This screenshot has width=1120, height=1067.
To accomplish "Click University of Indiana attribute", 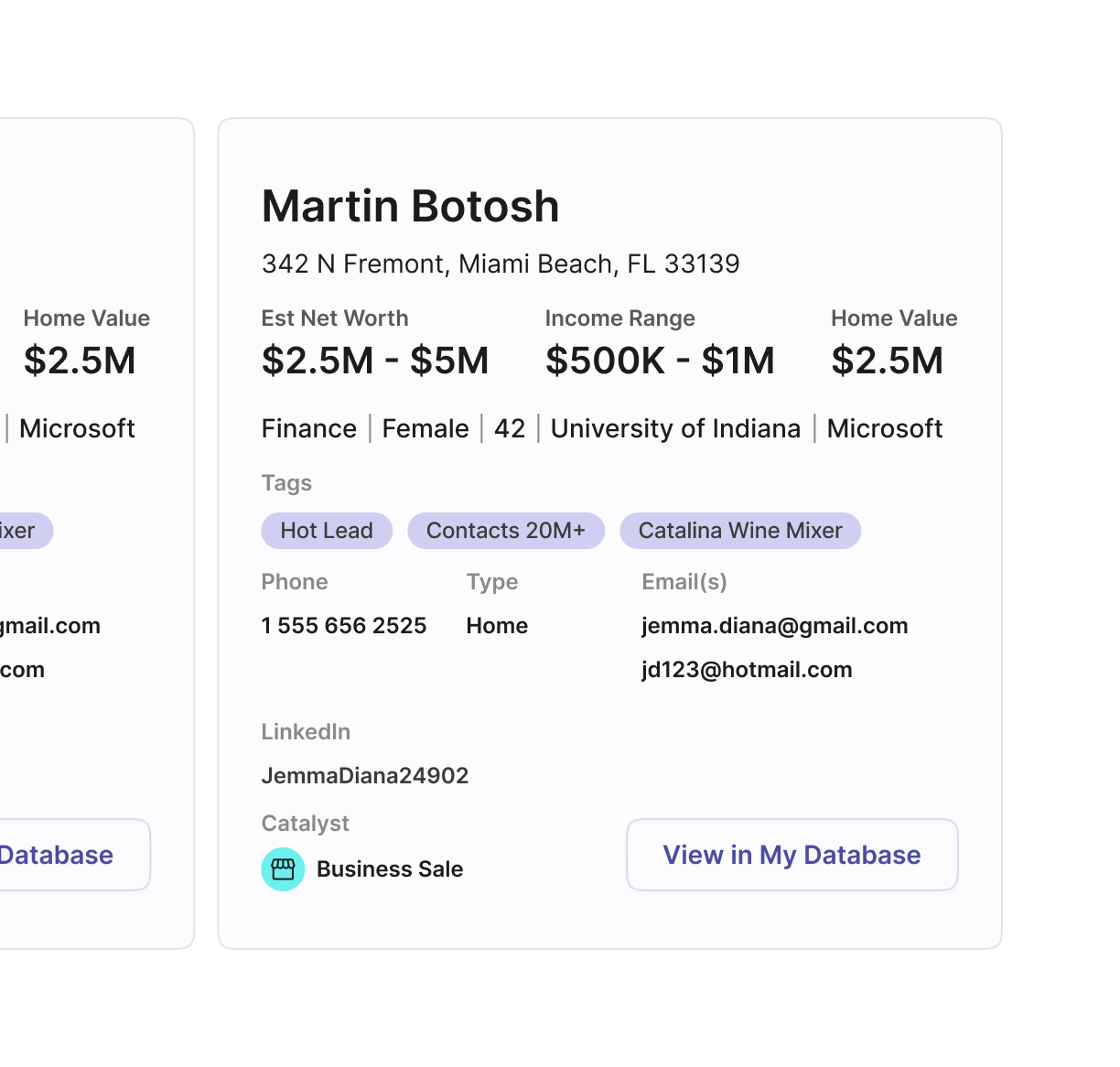I will pos(675,429).
